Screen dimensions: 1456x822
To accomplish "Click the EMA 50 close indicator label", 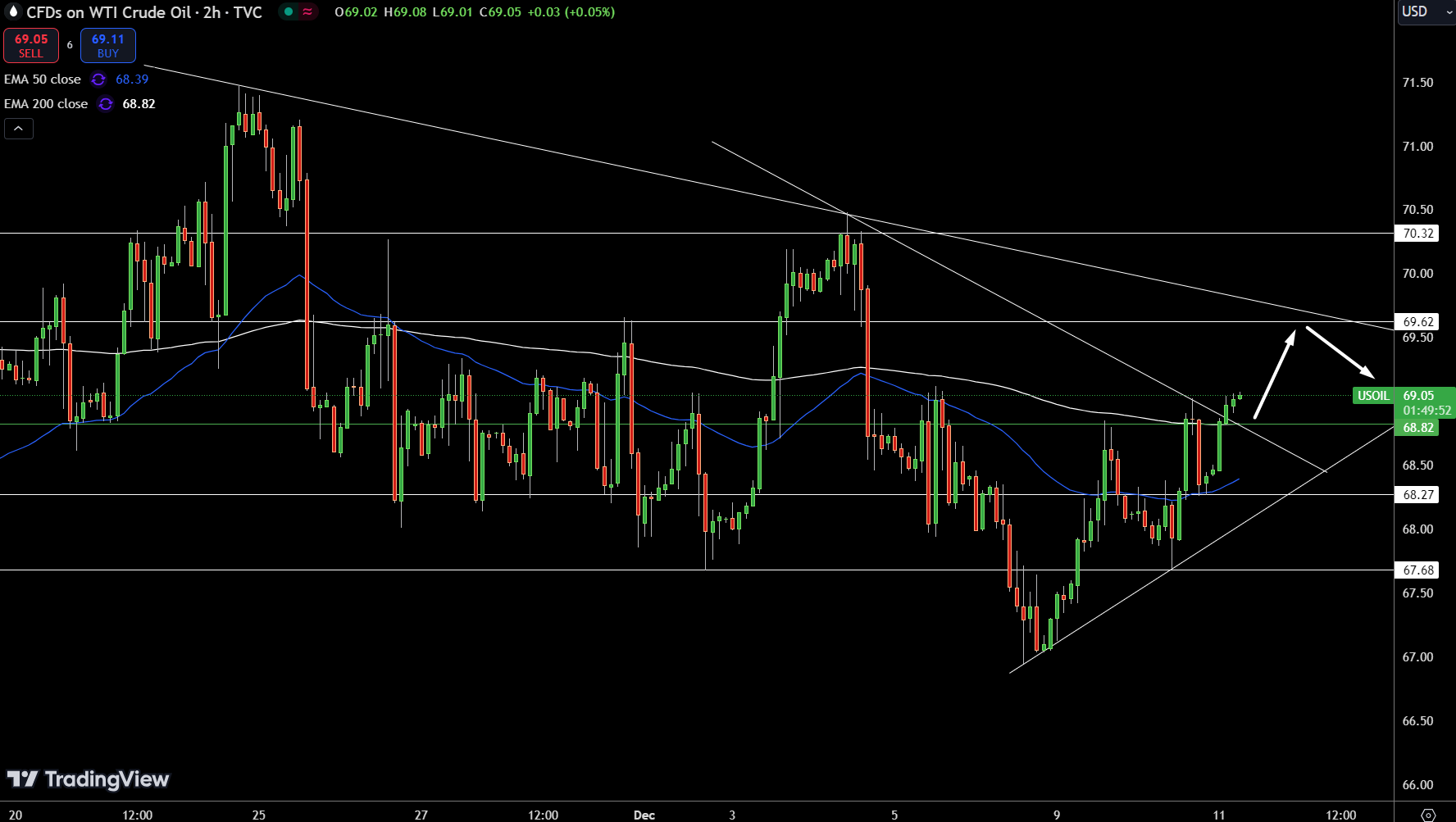I will pyautogui.click(x=43, y=79).
